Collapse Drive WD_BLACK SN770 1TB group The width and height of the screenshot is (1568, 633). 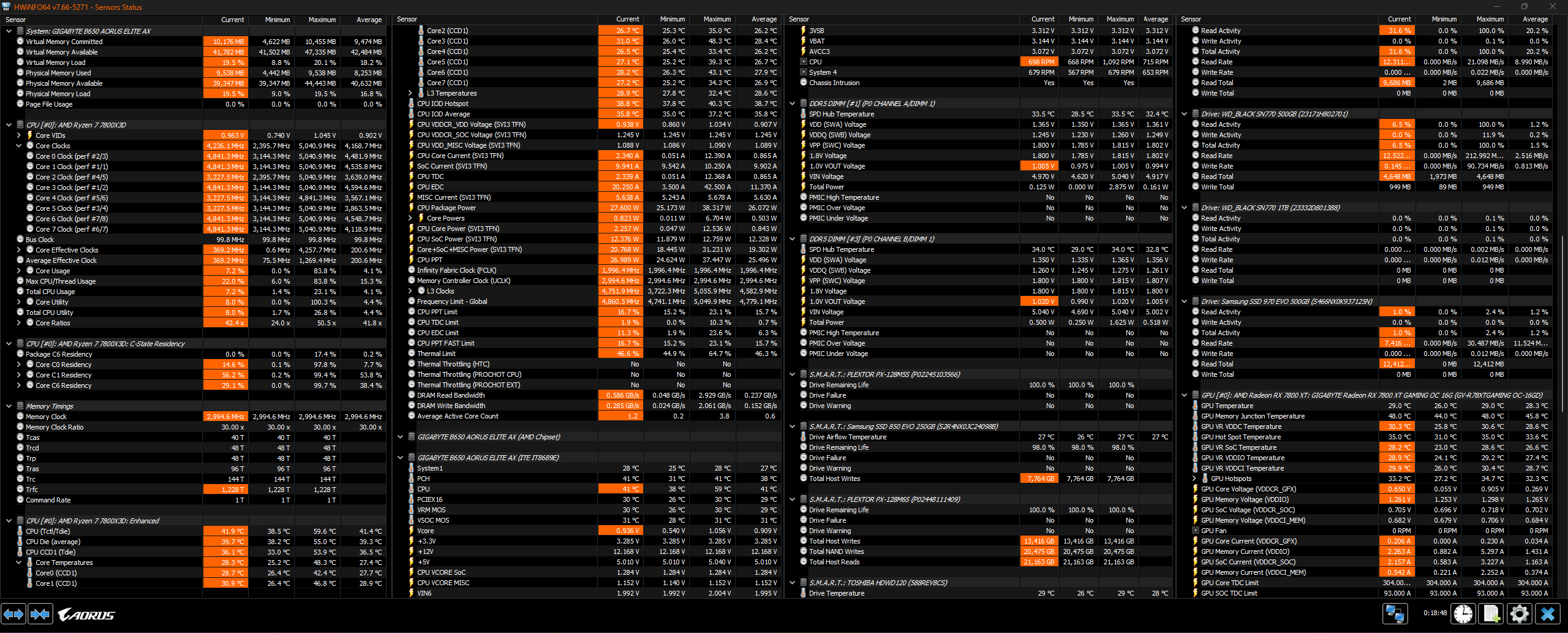click(x=1184, y=208)
